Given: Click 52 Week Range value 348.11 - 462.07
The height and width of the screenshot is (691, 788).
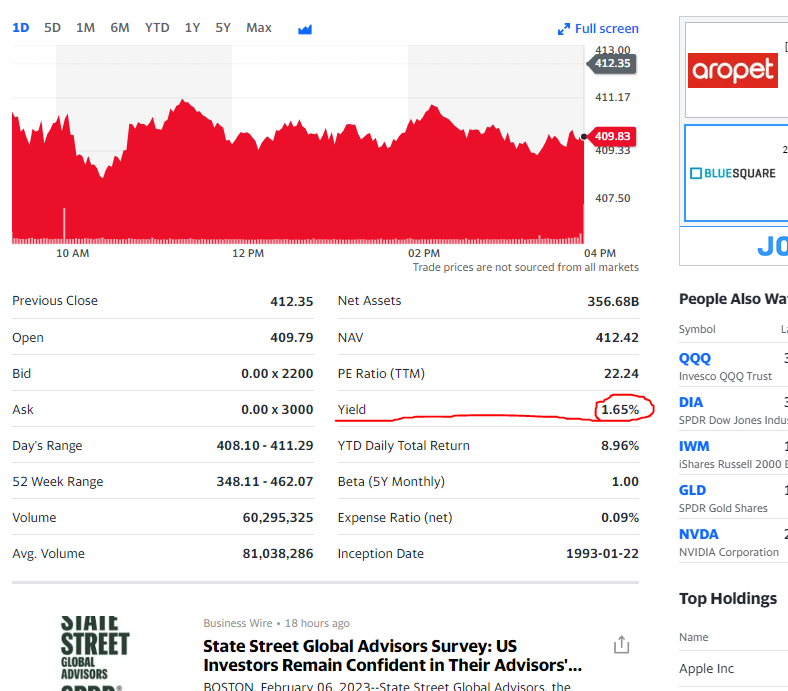Looking at the screenshot, I should (x=265, y=482).
